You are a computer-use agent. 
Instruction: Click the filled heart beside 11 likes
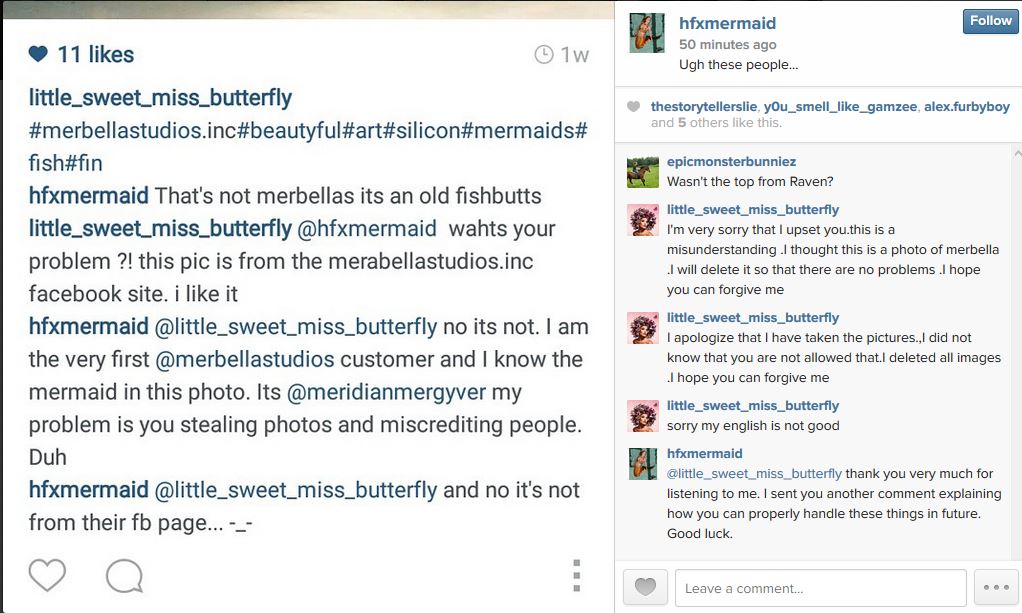pyautogui.click(x=38, y=55)
